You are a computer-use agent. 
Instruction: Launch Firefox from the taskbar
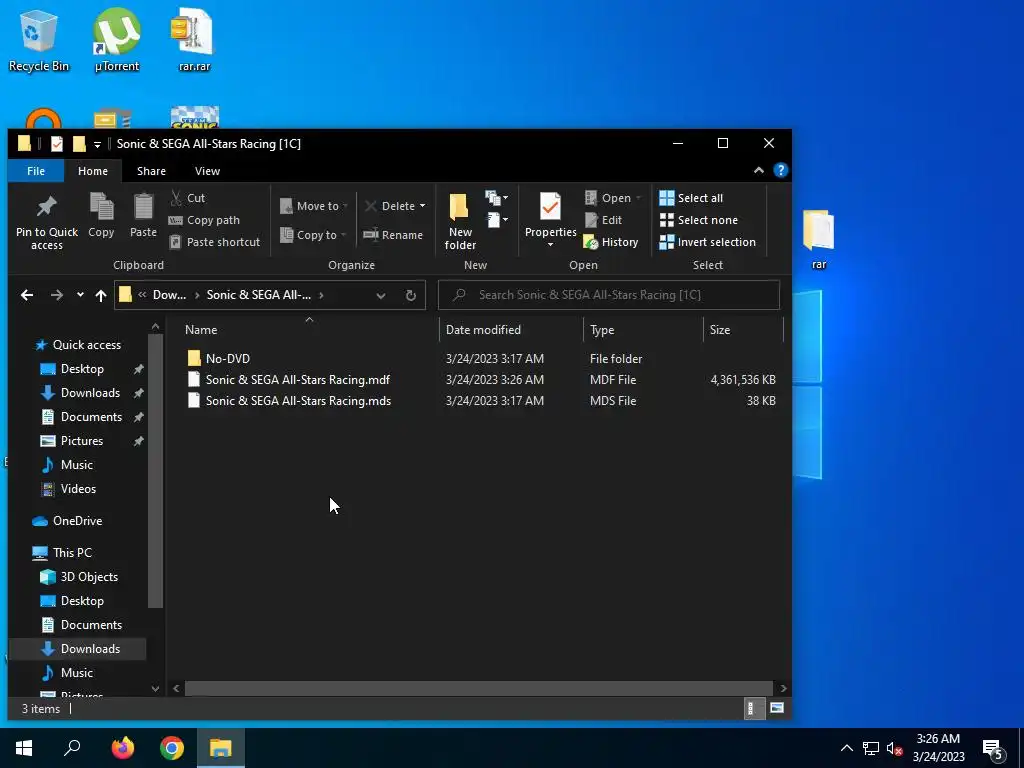click(x=123, y=748)
